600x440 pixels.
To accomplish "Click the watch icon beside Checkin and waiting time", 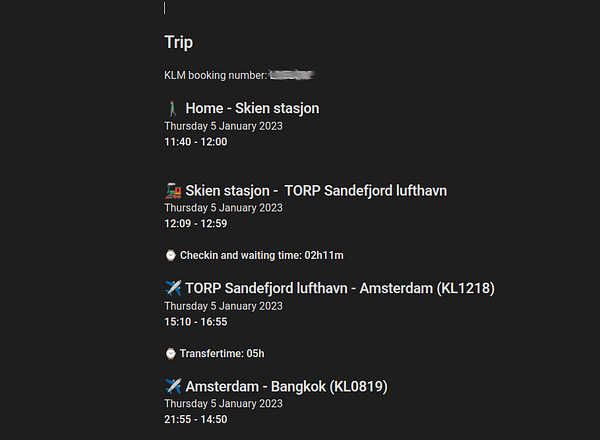I will [x=170, y=255].
